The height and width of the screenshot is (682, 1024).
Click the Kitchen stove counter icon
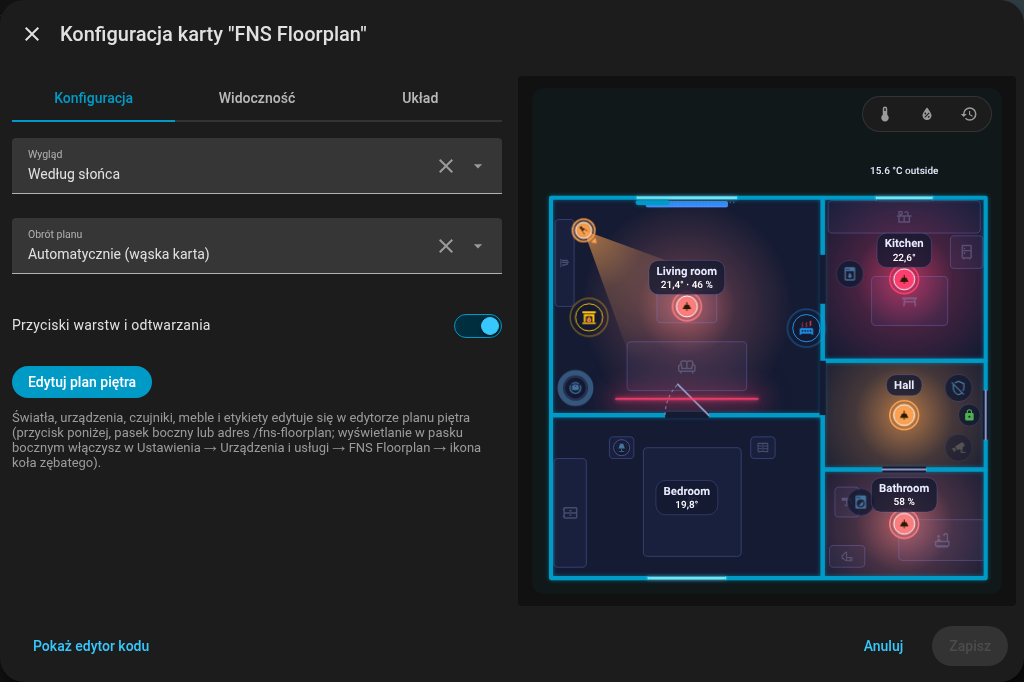[x=904, y=217]
